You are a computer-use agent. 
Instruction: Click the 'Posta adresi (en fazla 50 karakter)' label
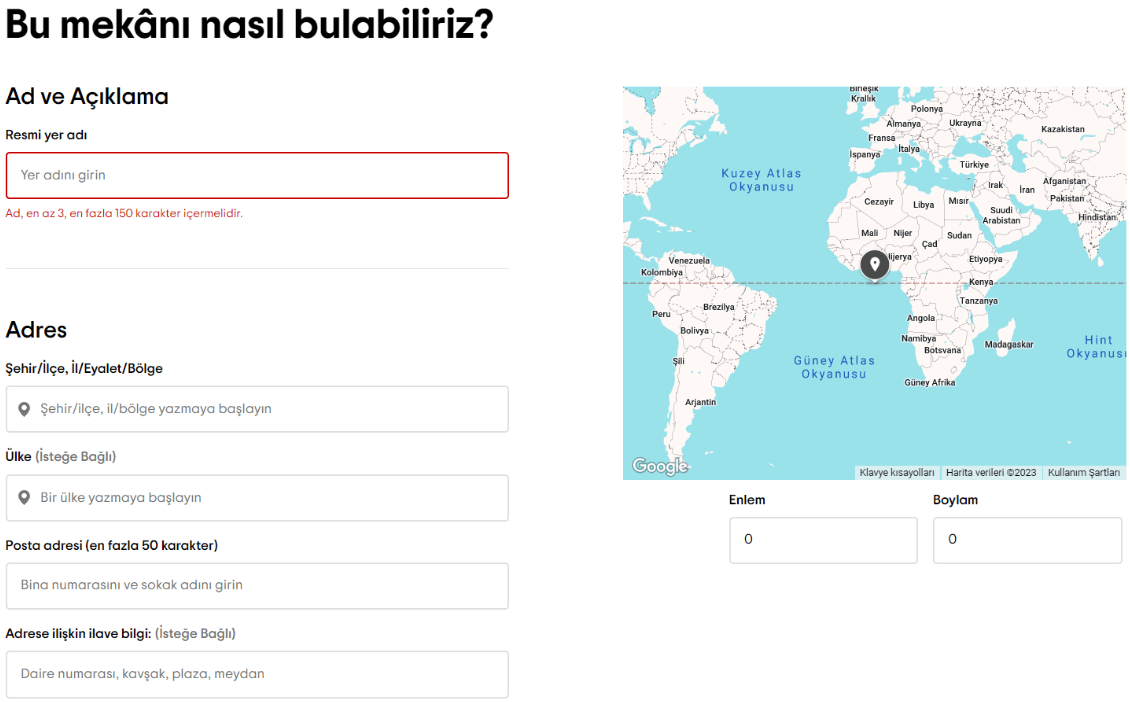(x=112, y=546)
